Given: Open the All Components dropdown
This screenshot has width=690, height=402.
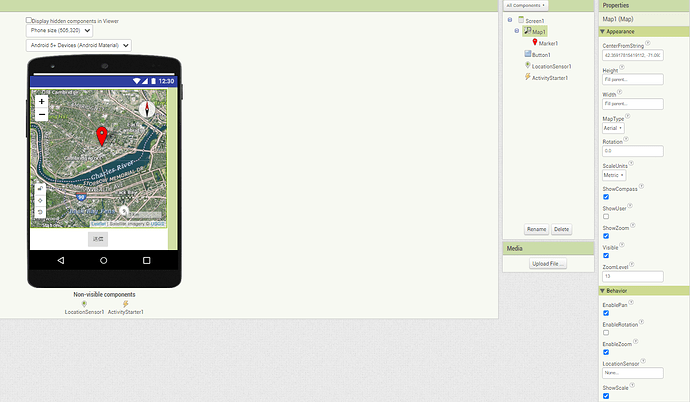Looking at the screenshot, I should (x=525, y=5).
